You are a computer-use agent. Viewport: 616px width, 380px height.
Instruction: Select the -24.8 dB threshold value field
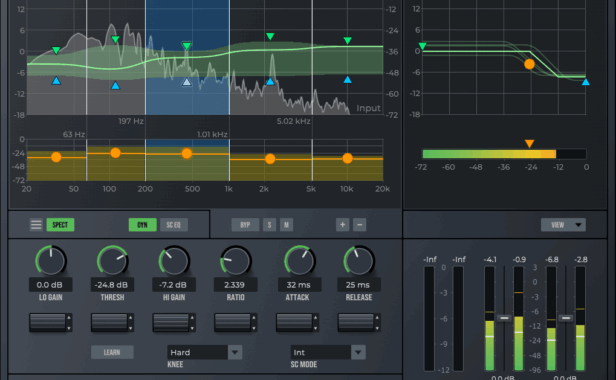pyautogui.click(x=112, y=285)
